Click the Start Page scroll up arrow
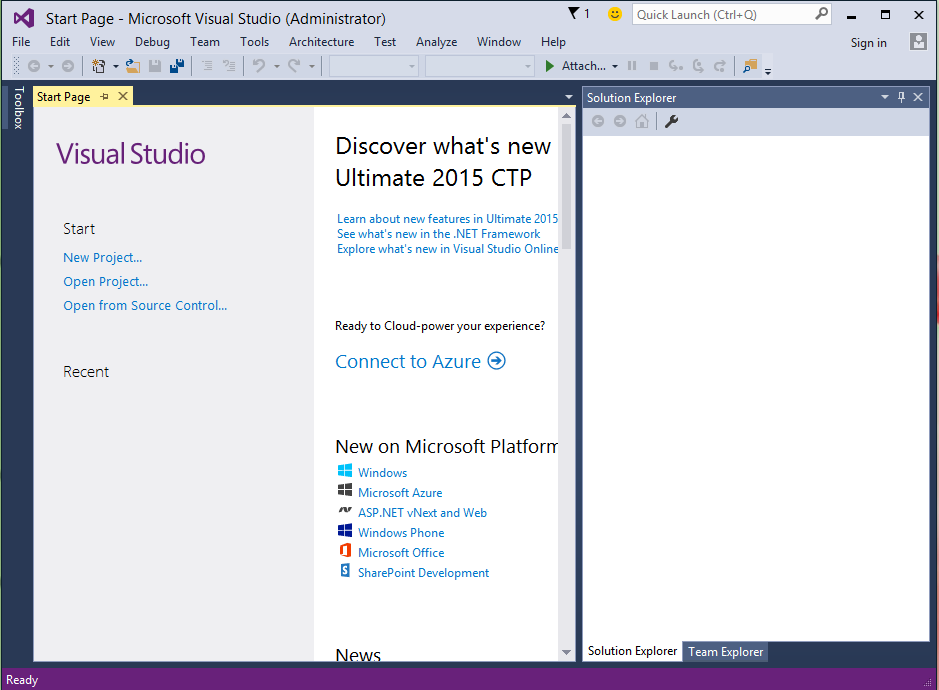 [x=567, y=116]
